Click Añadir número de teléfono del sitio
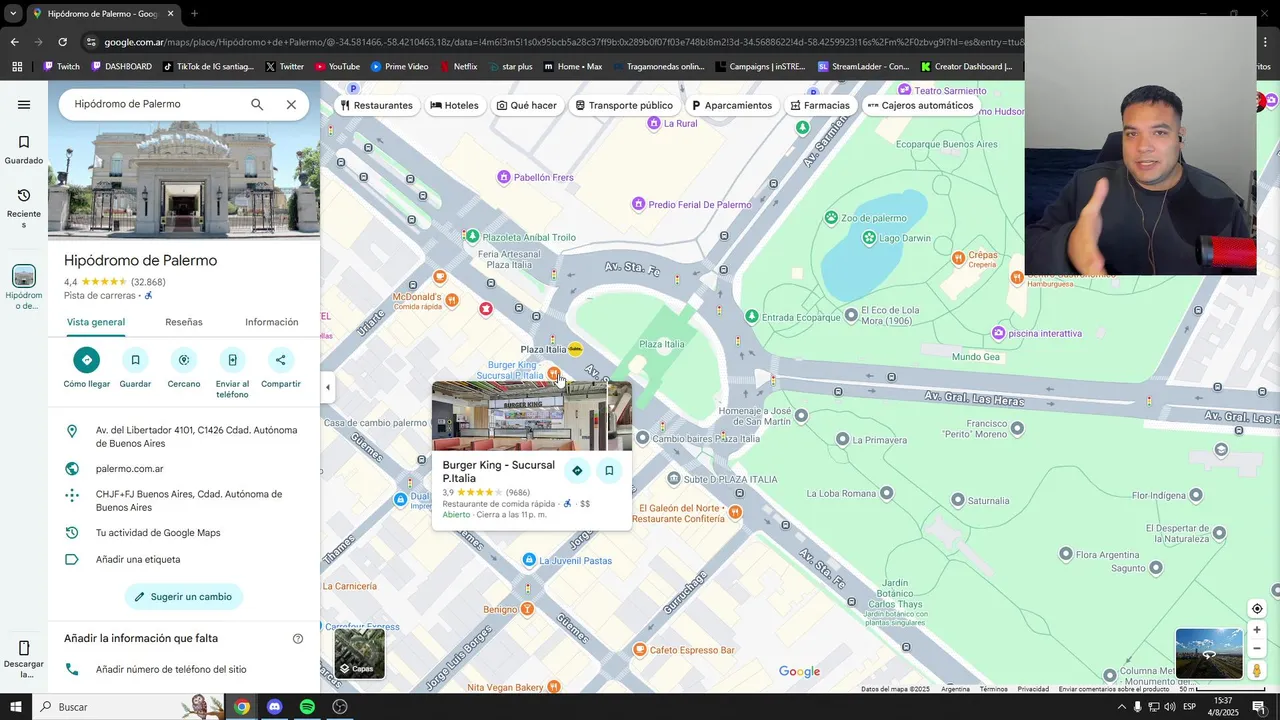1280x720 pixels. (171, 670)
